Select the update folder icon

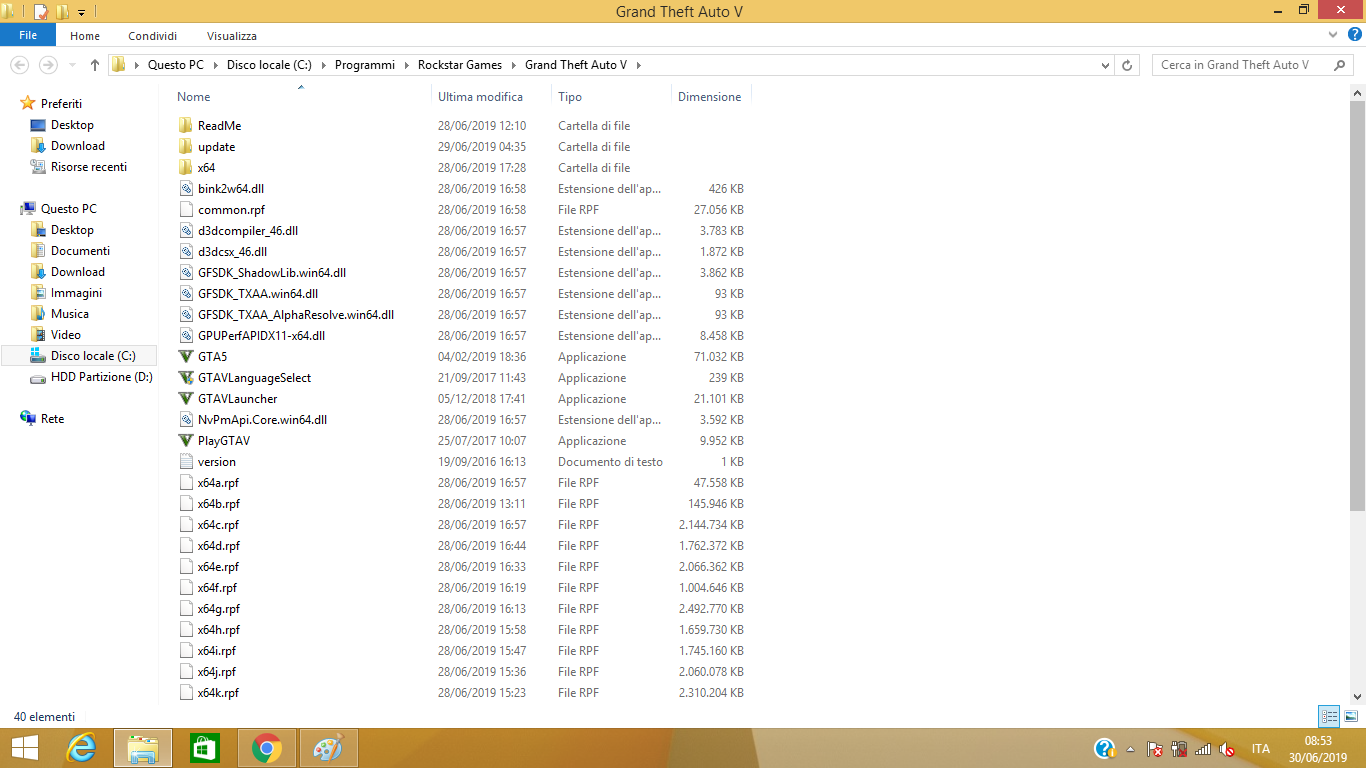[185, 147]
